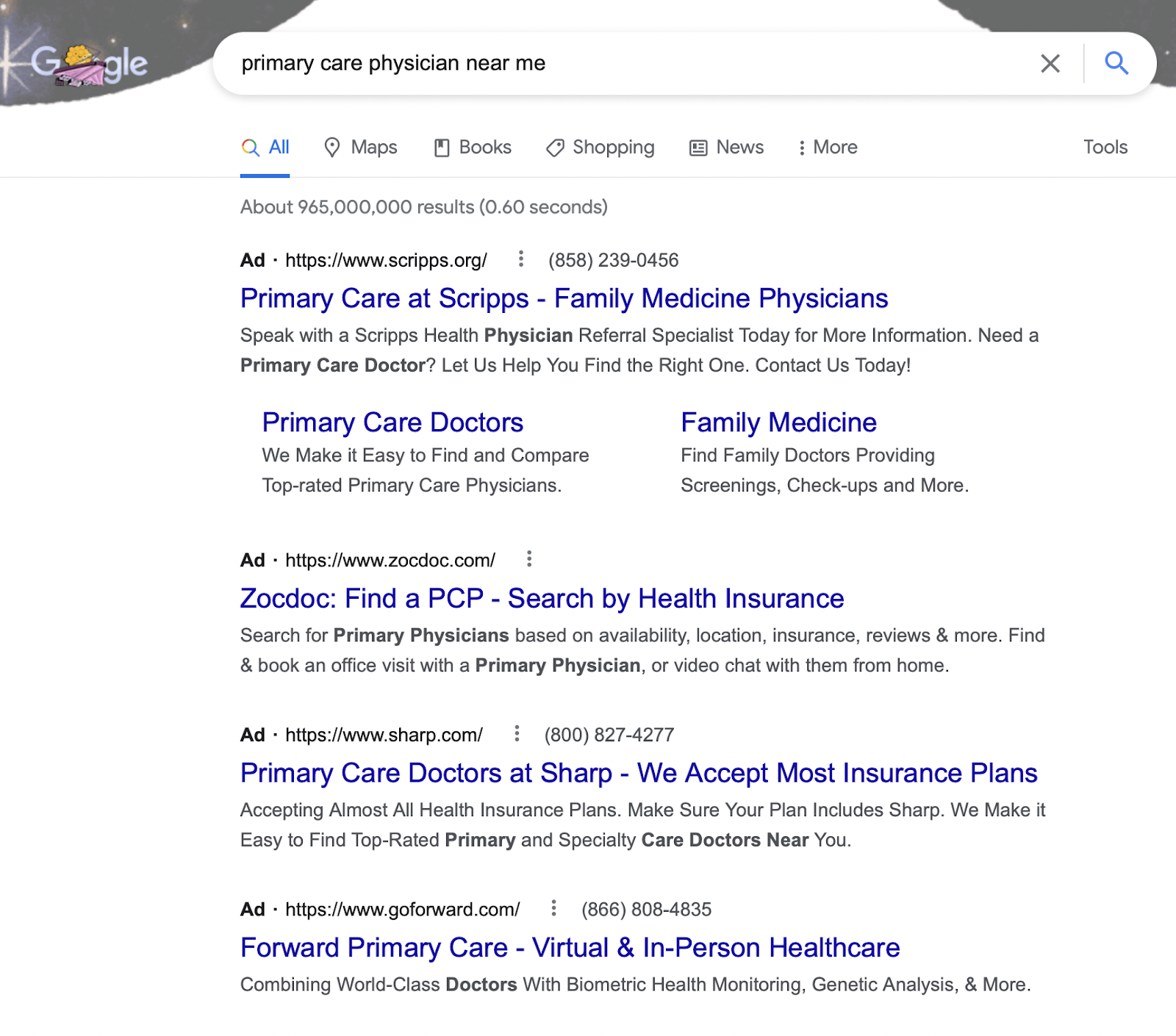The height and width of the screenshot is (1036, 1176).
Task: Open Zocdoc Find a PCP link
Action: coord(542,598)
